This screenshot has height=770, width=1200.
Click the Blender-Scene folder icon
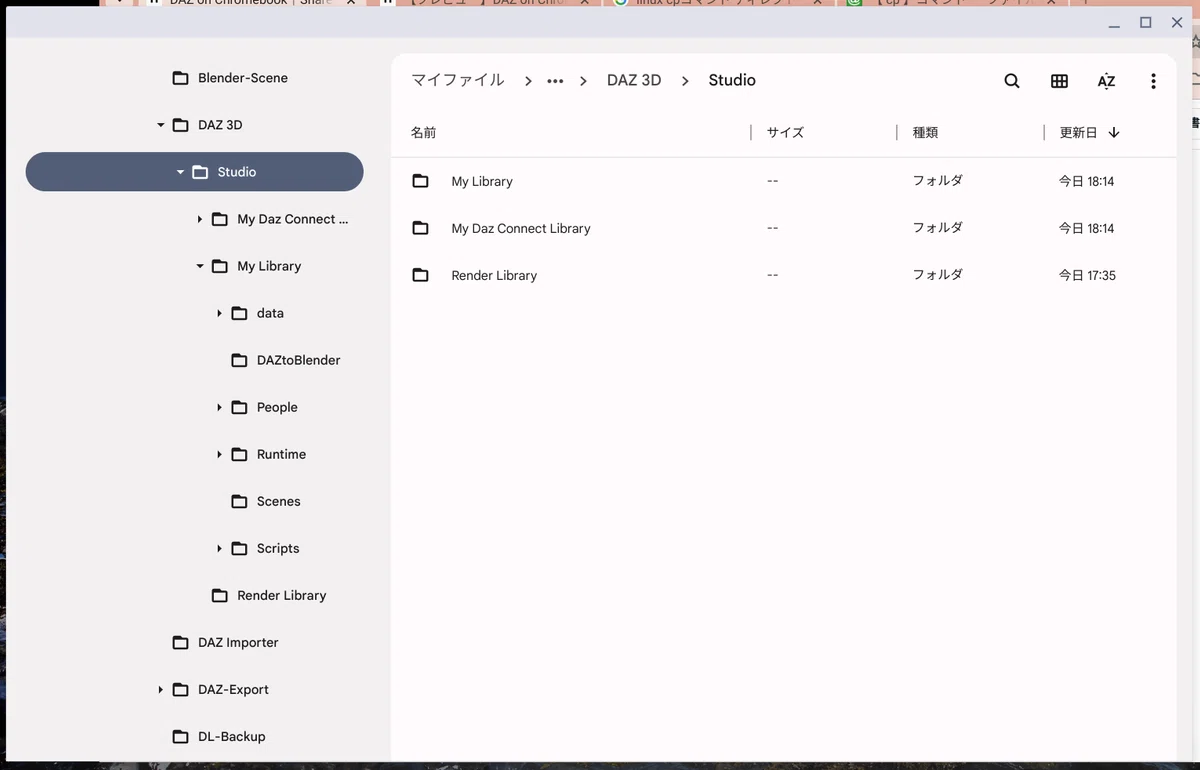tap(180, 78)
